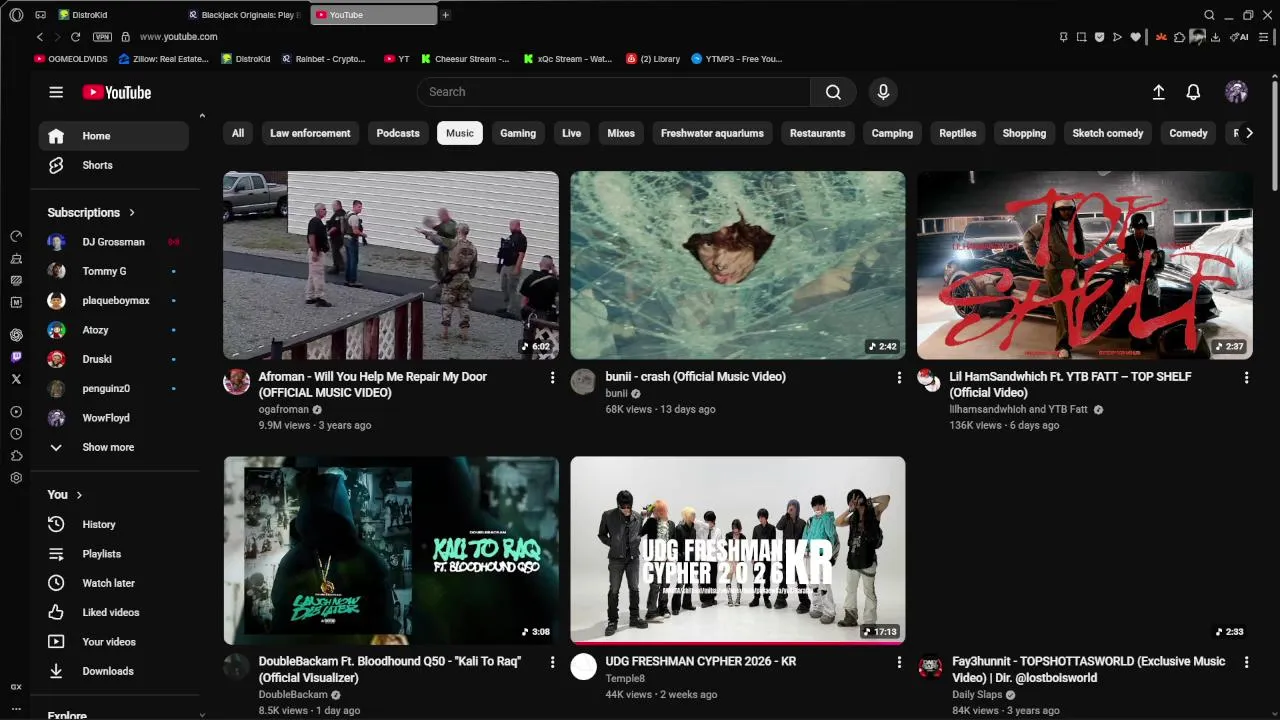Click the YouTube search input field
This screenshot has width=1280, height=720.
[x=614, y=92]
